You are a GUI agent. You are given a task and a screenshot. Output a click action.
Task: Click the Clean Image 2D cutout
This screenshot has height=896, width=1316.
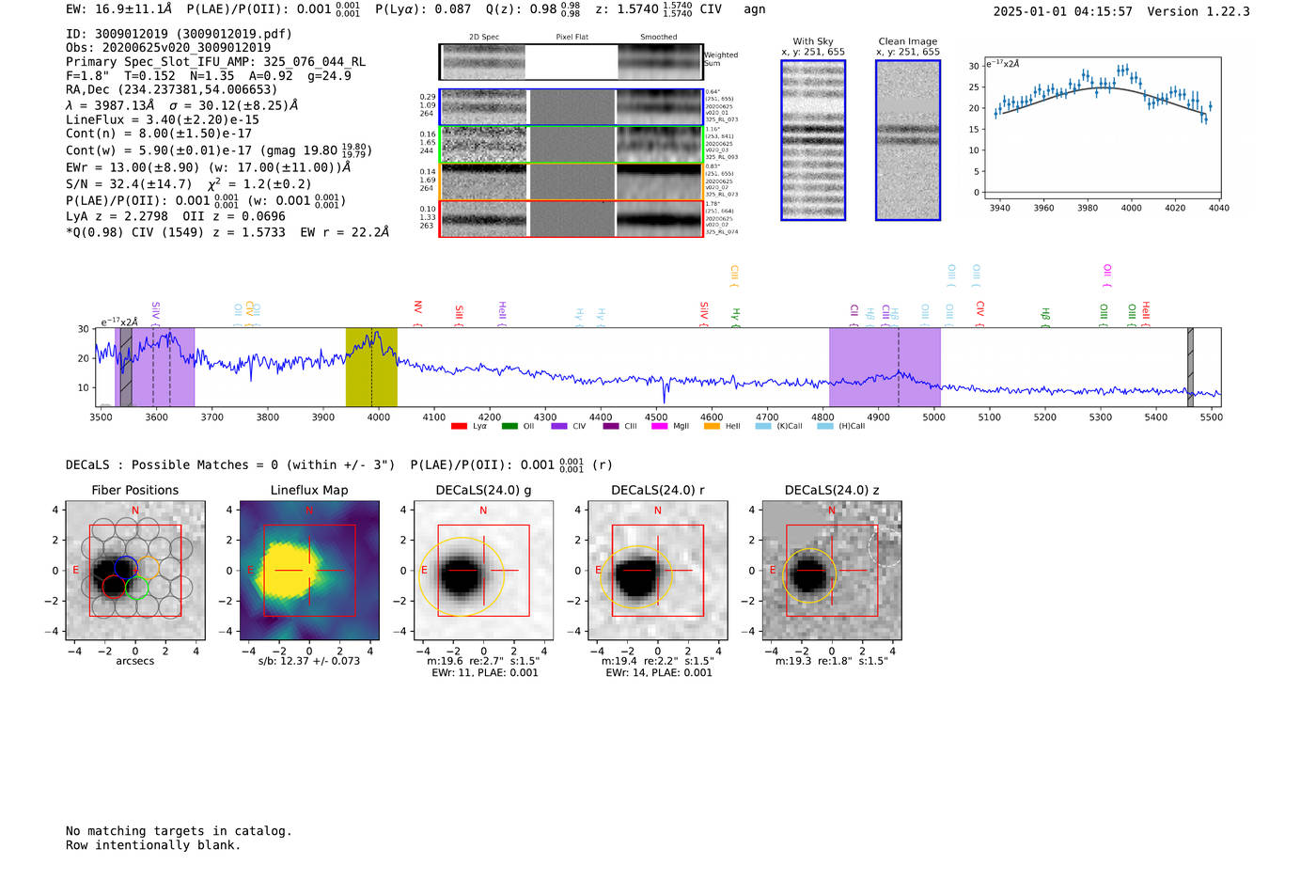tap(908, 140)
